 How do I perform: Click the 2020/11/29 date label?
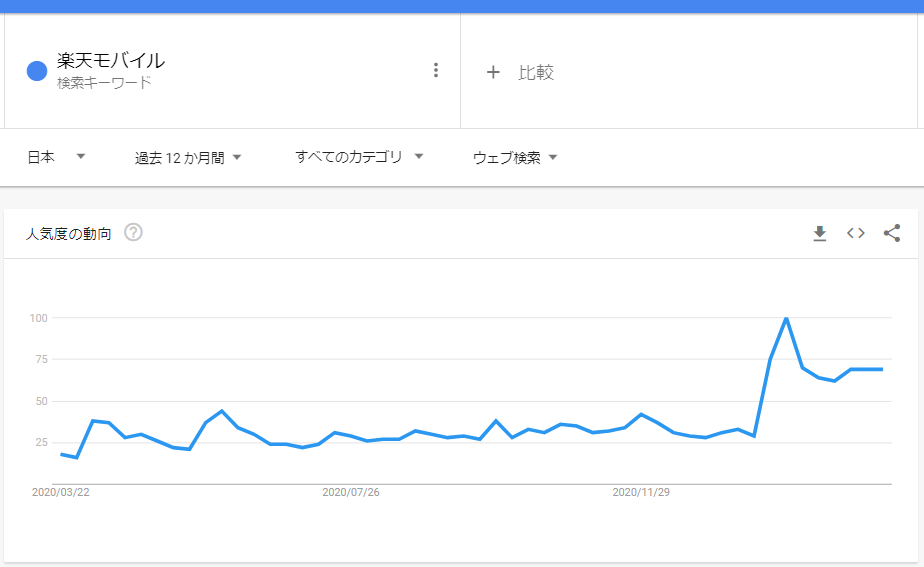point(641,492)
